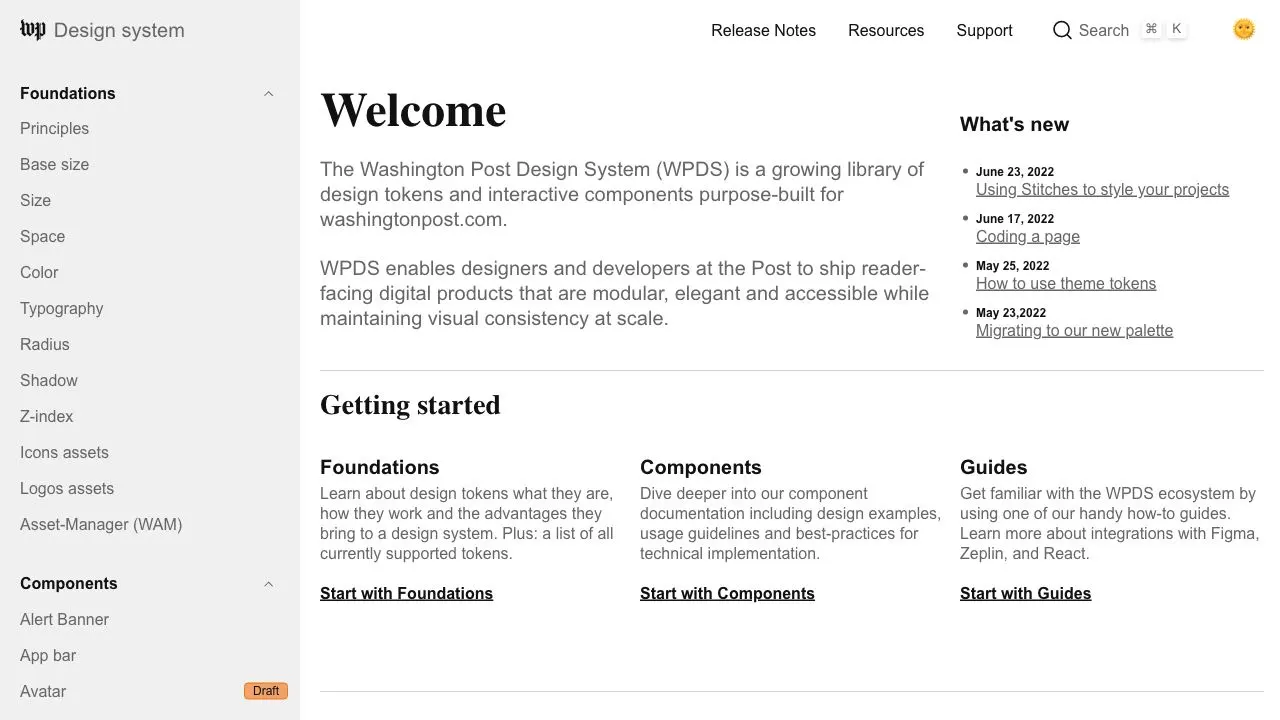Open the Resources menu item
The height and width of the screenshot is (720, 1280).
(886, 30)
